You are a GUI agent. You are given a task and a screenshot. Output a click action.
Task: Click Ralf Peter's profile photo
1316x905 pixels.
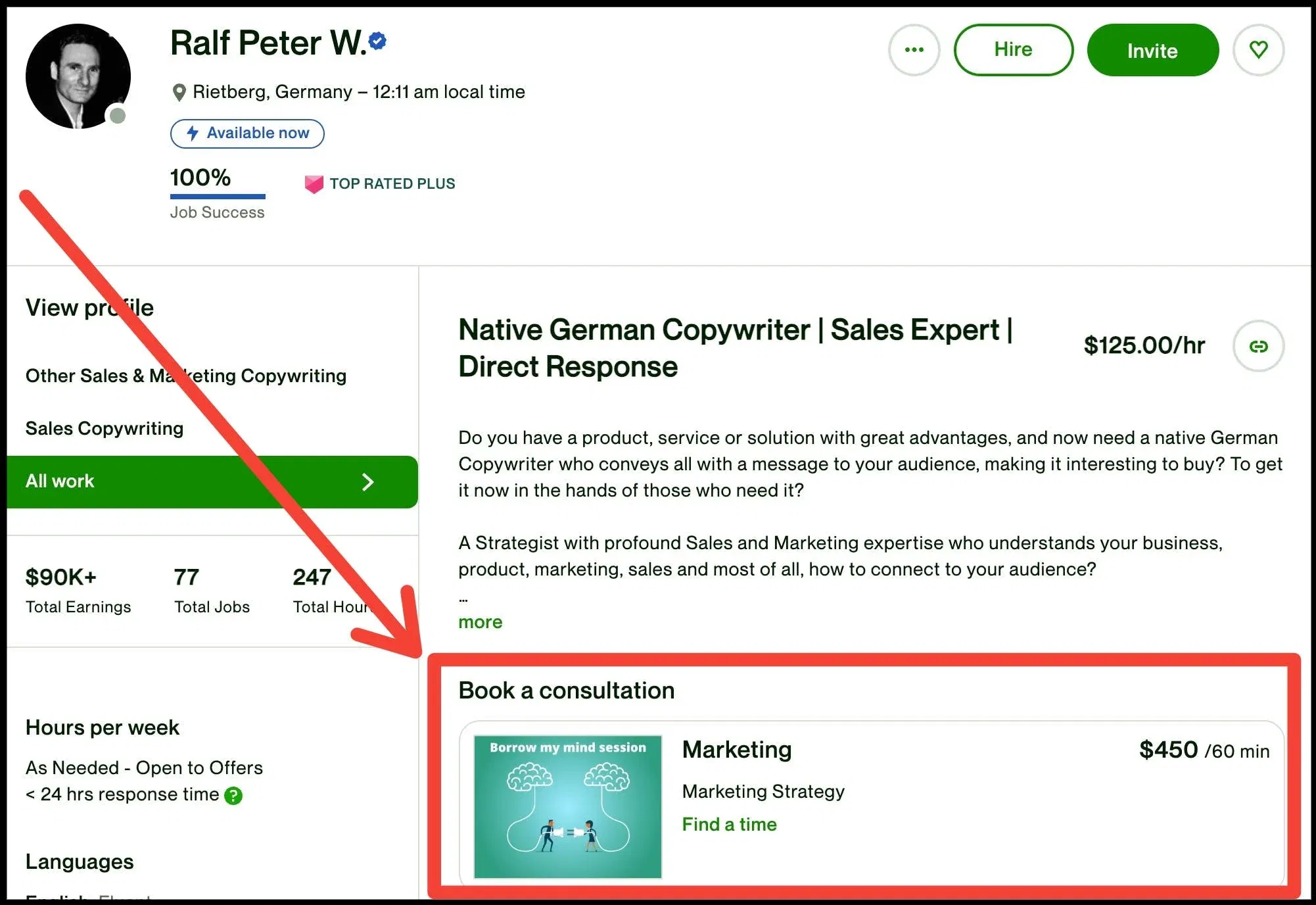click(78, 76)
